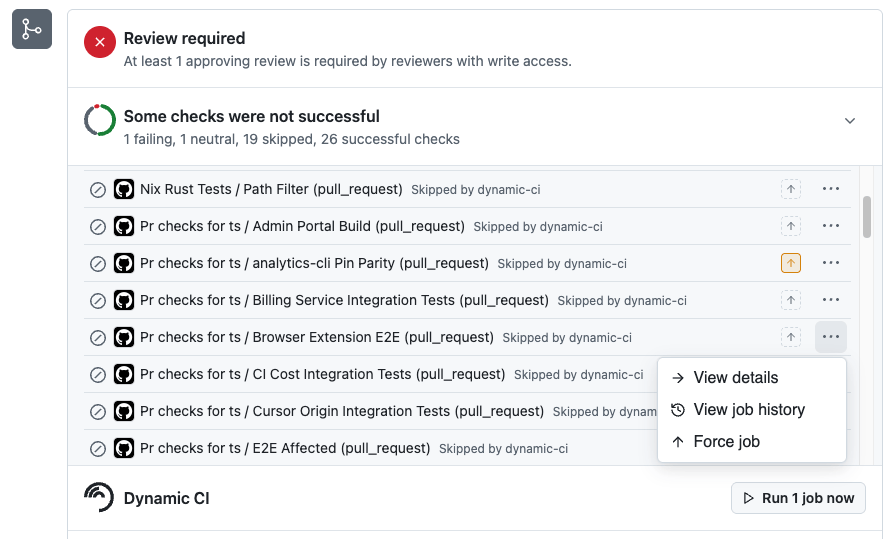Open E2E Affected check link
Viewport: 892px width, 539px height.
point(285,448)
